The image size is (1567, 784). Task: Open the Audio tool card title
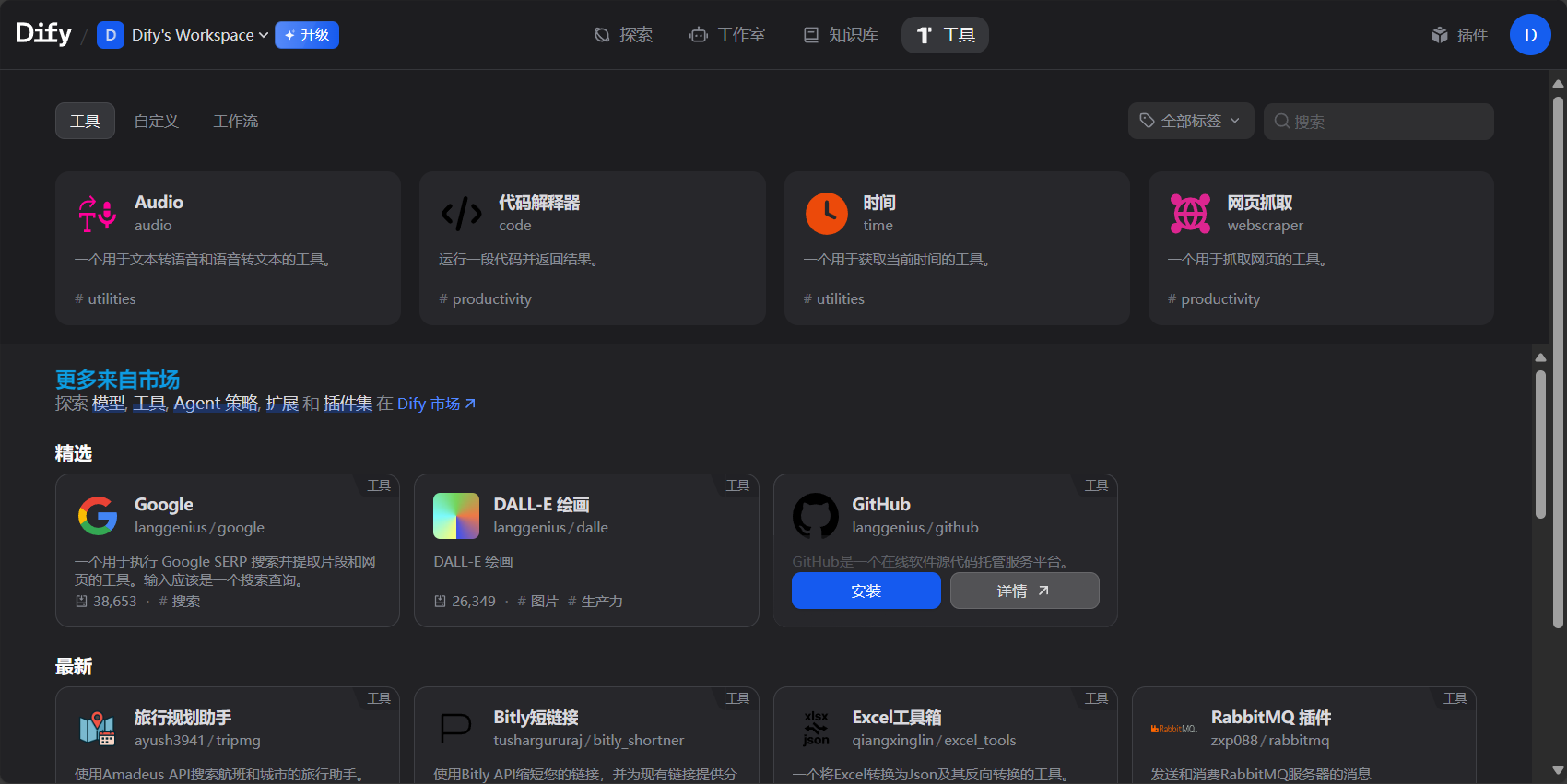[x=159, y=202]
